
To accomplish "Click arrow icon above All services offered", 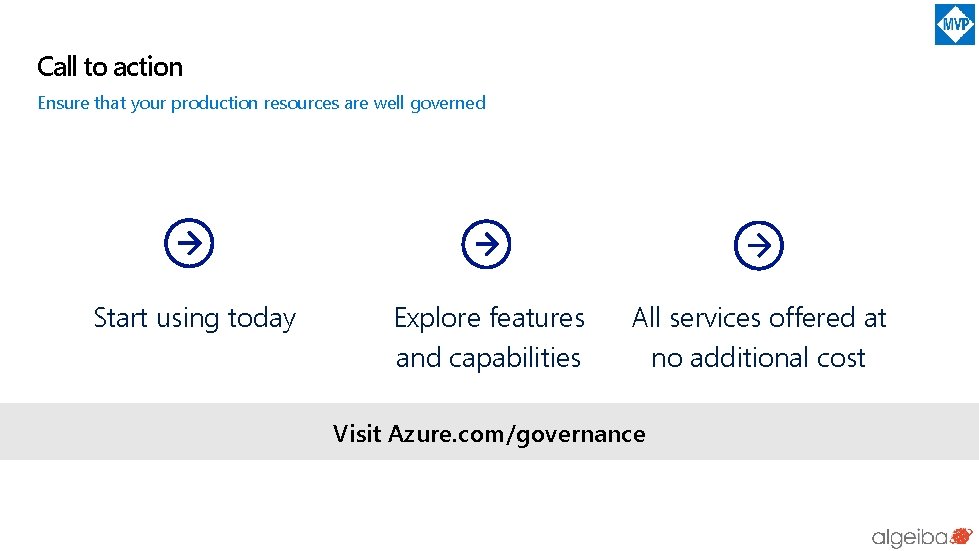I will [758, 245].
